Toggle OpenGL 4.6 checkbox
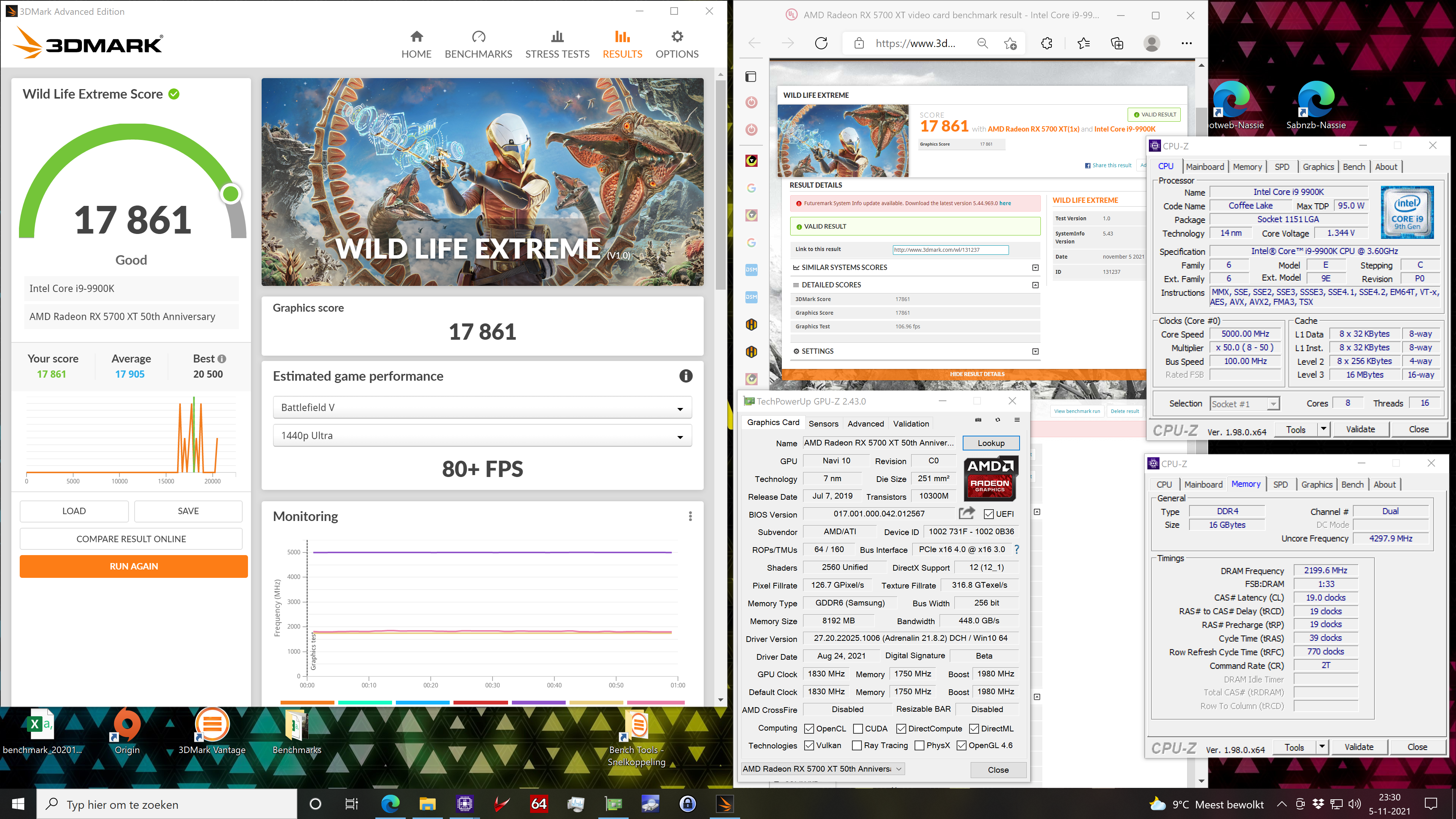Image resolution: width=1456 pixels, height=819 pixels. coord(962,745)
